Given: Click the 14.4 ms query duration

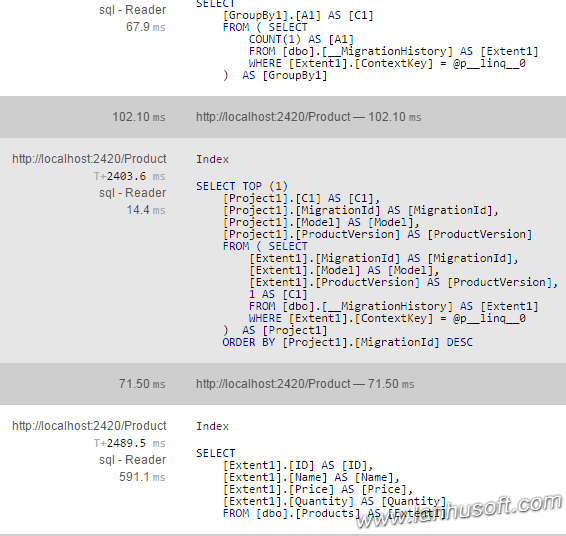Looking at the screenshot, I should click(146, 210).
